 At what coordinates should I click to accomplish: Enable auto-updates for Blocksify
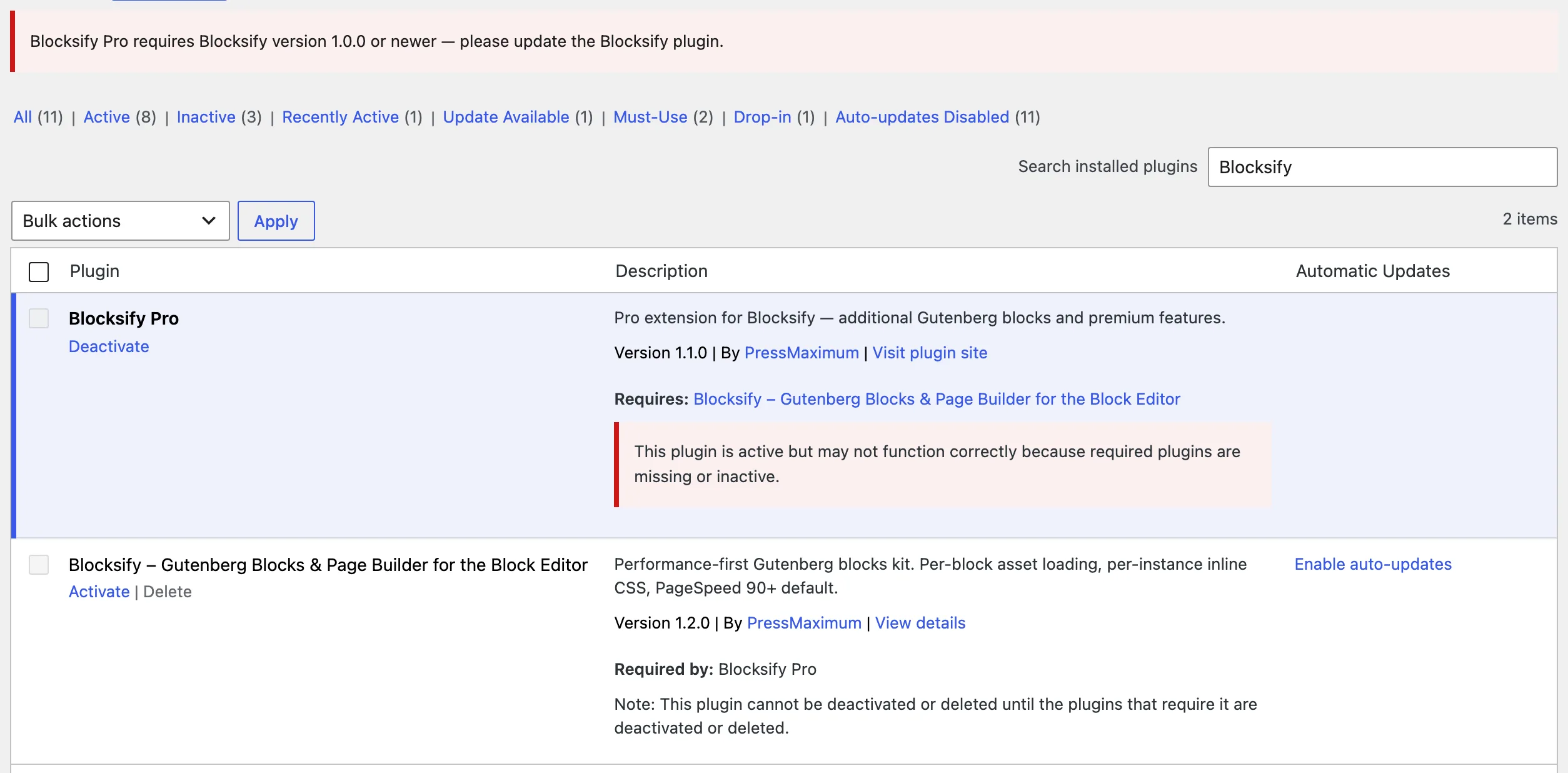1373,564
